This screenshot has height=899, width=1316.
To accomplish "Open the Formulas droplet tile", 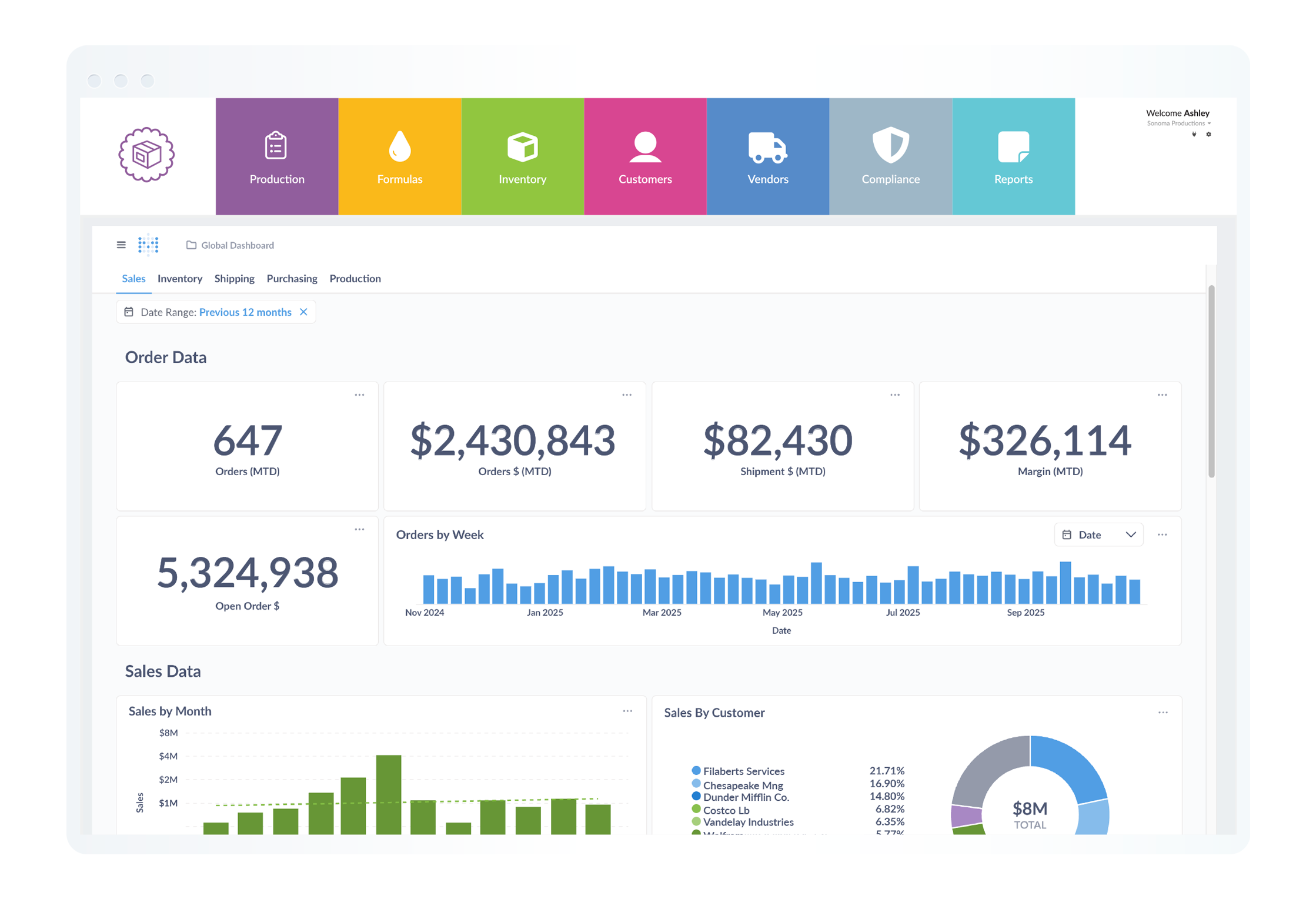I will [399, 156].
